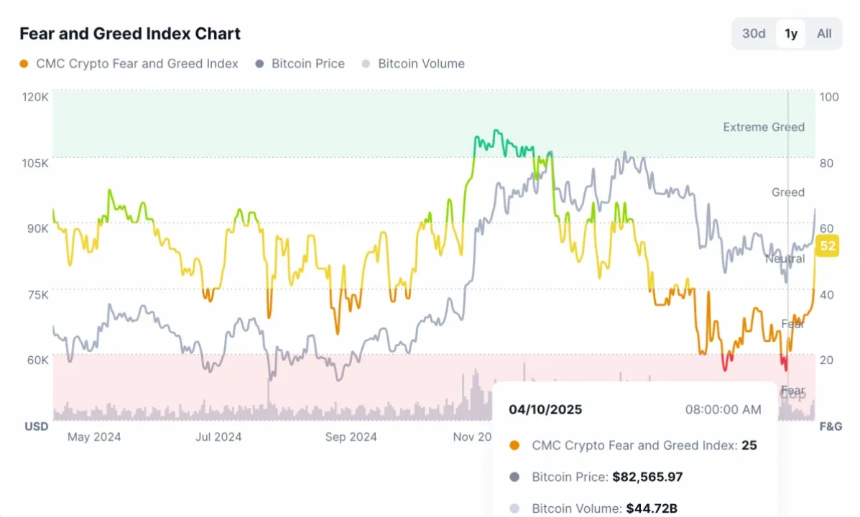Click the dark gray Bitcoin Price legend dot
Screen dimensions: 860x517
click(x=260, y=64)
